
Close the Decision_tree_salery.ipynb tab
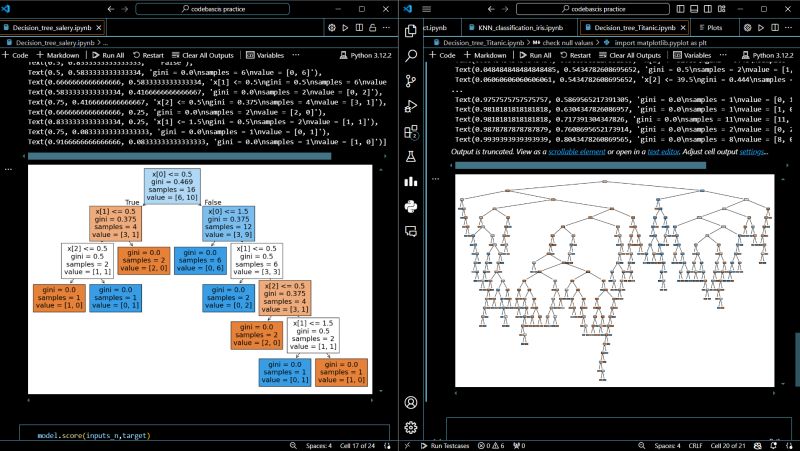[x=99, y=28]
